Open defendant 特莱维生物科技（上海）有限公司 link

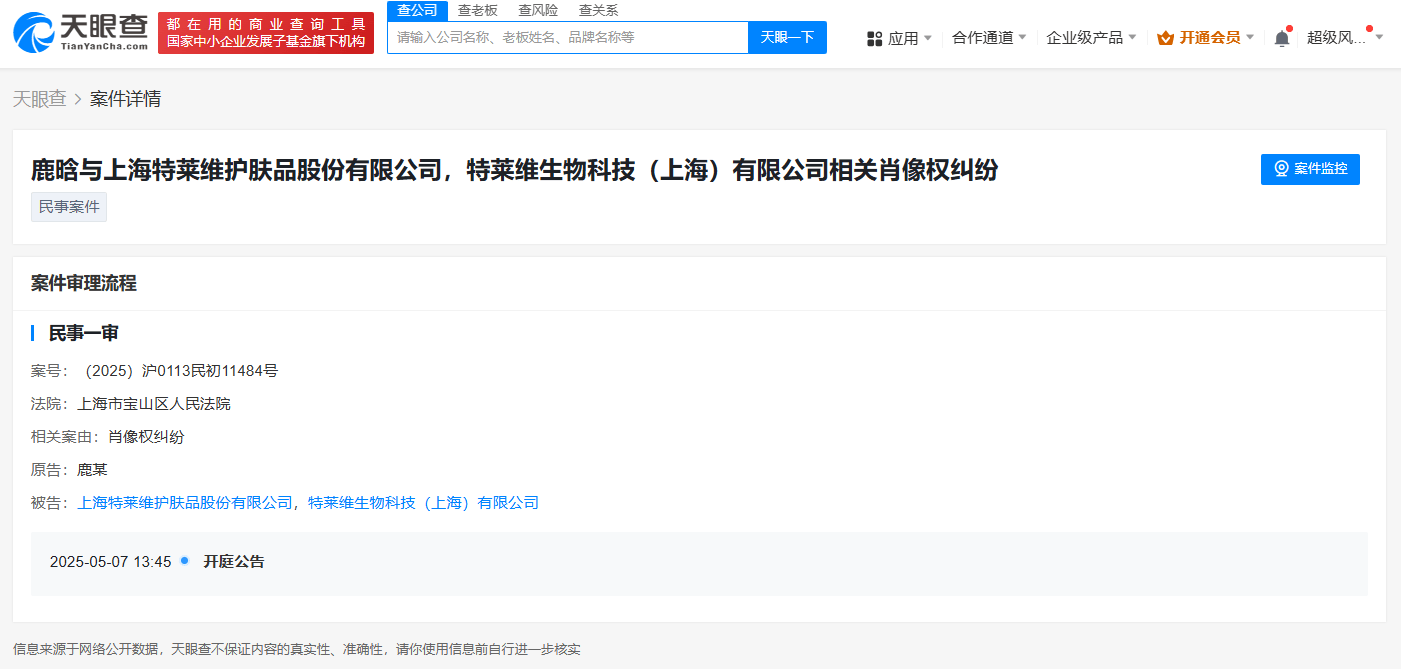point(423,502)
